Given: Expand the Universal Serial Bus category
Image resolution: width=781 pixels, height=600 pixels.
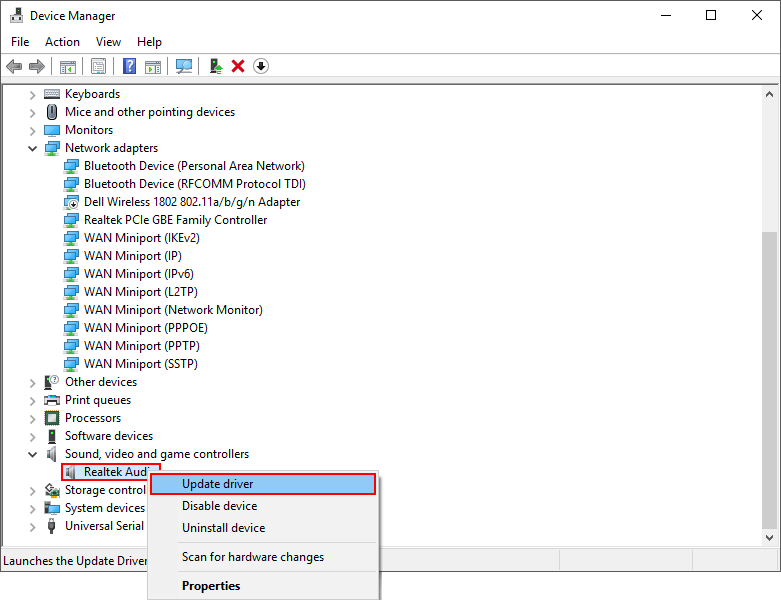Looking at the screenshot, I should [32, 527].
